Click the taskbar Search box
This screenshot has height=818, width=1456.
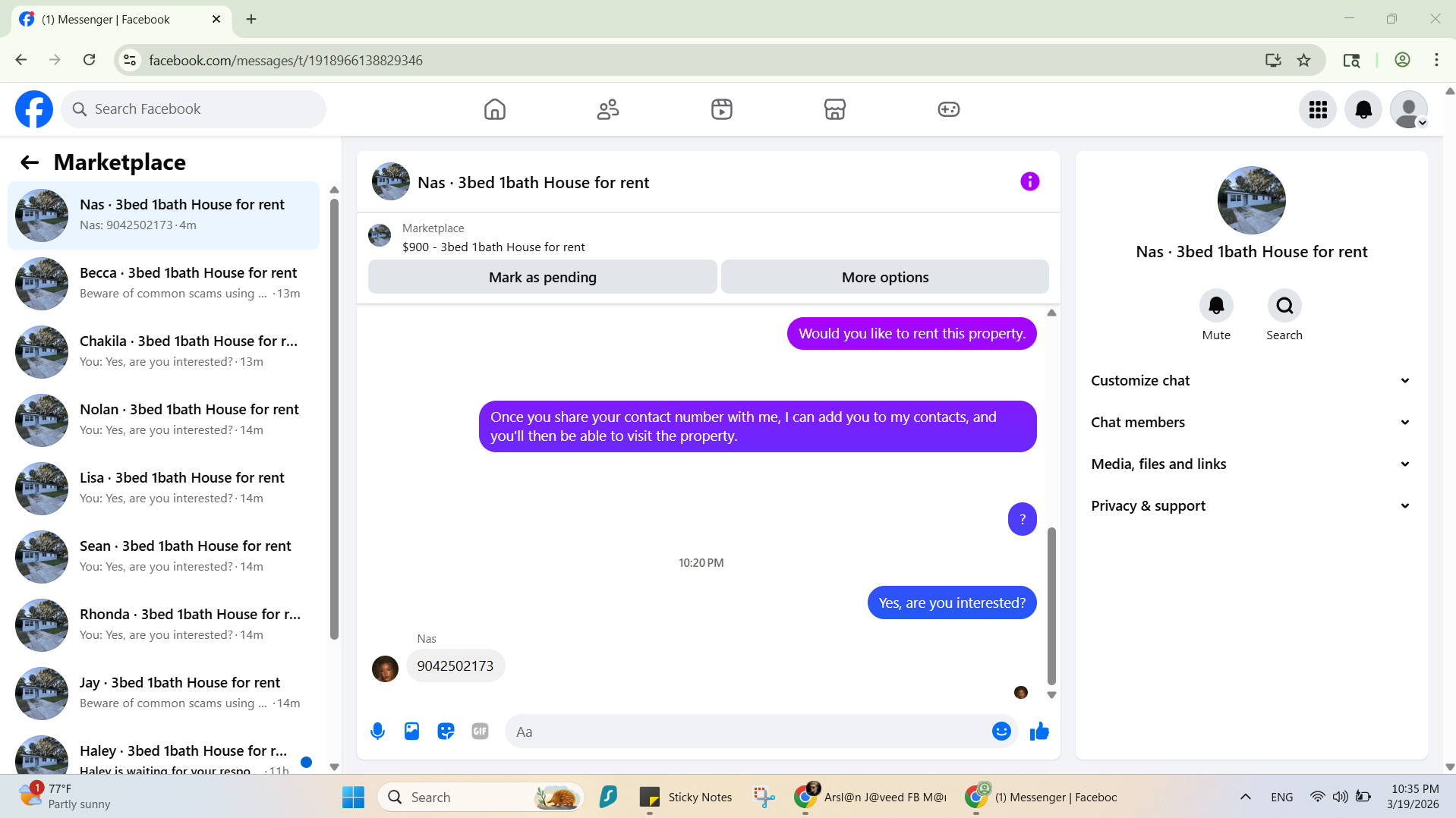click(481, 797)
